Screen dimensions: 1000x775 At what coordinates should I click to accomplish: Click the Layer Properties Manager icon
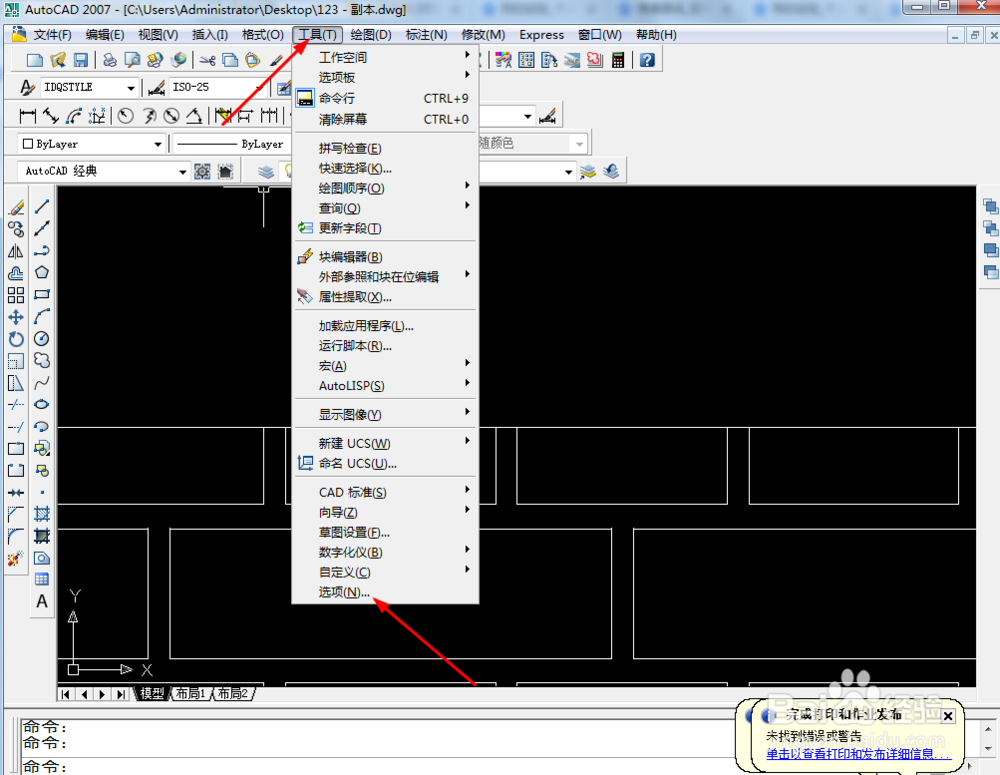266,172
